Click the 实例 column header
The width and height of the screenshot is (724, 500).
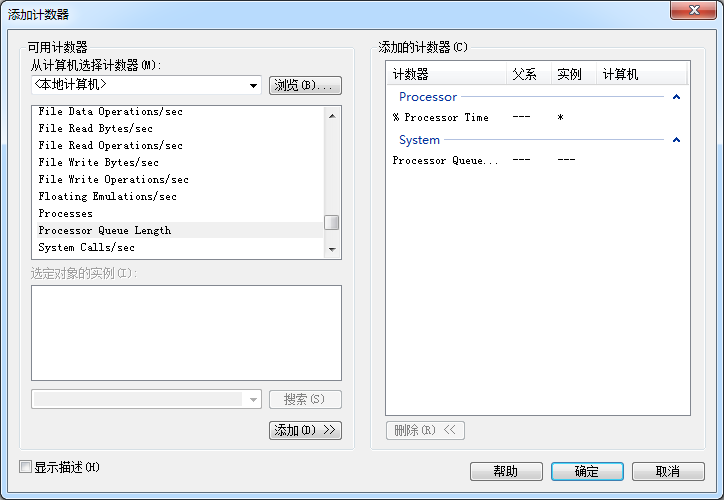click(570, 74)
